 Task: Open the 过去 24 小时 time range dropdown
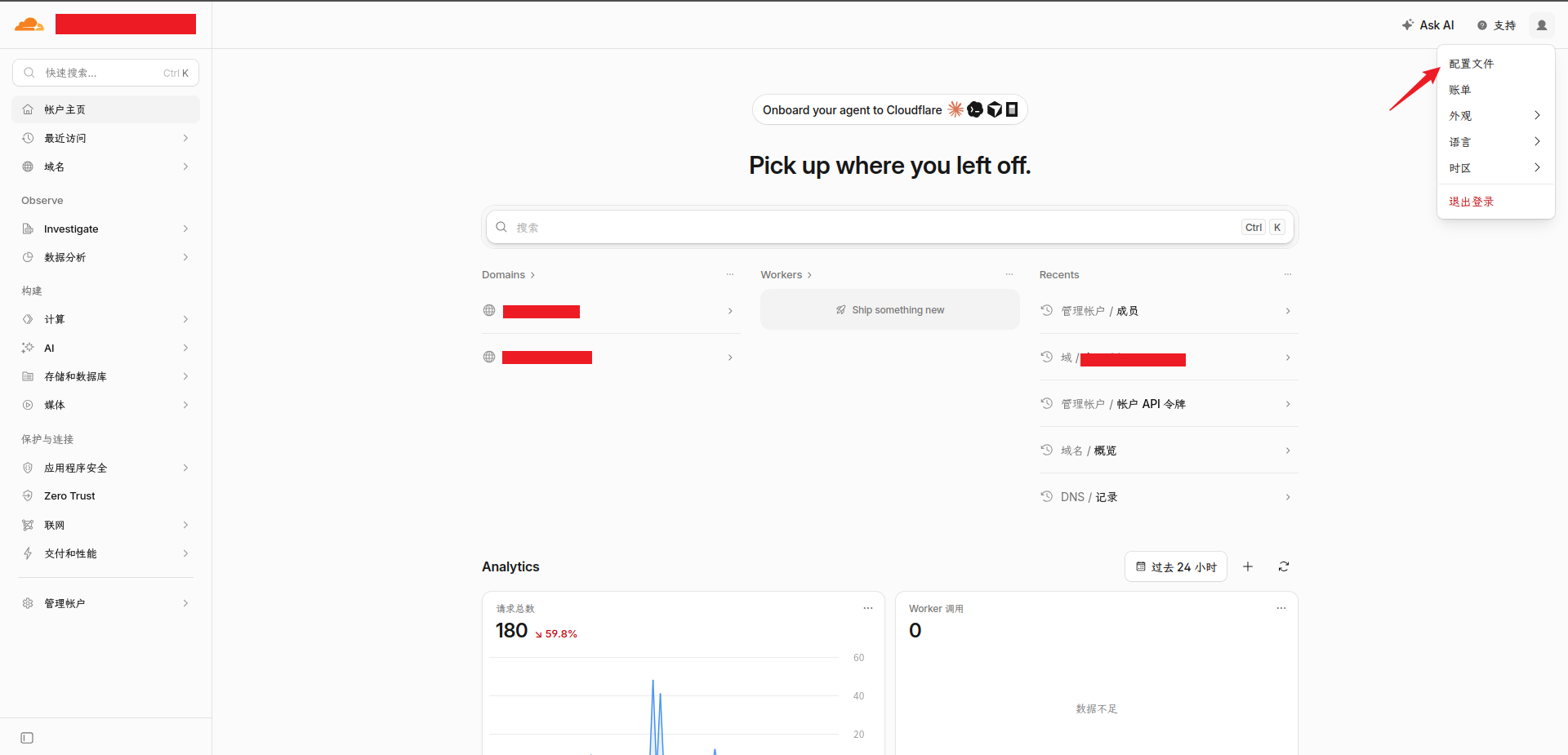[x=1176, y=566]
